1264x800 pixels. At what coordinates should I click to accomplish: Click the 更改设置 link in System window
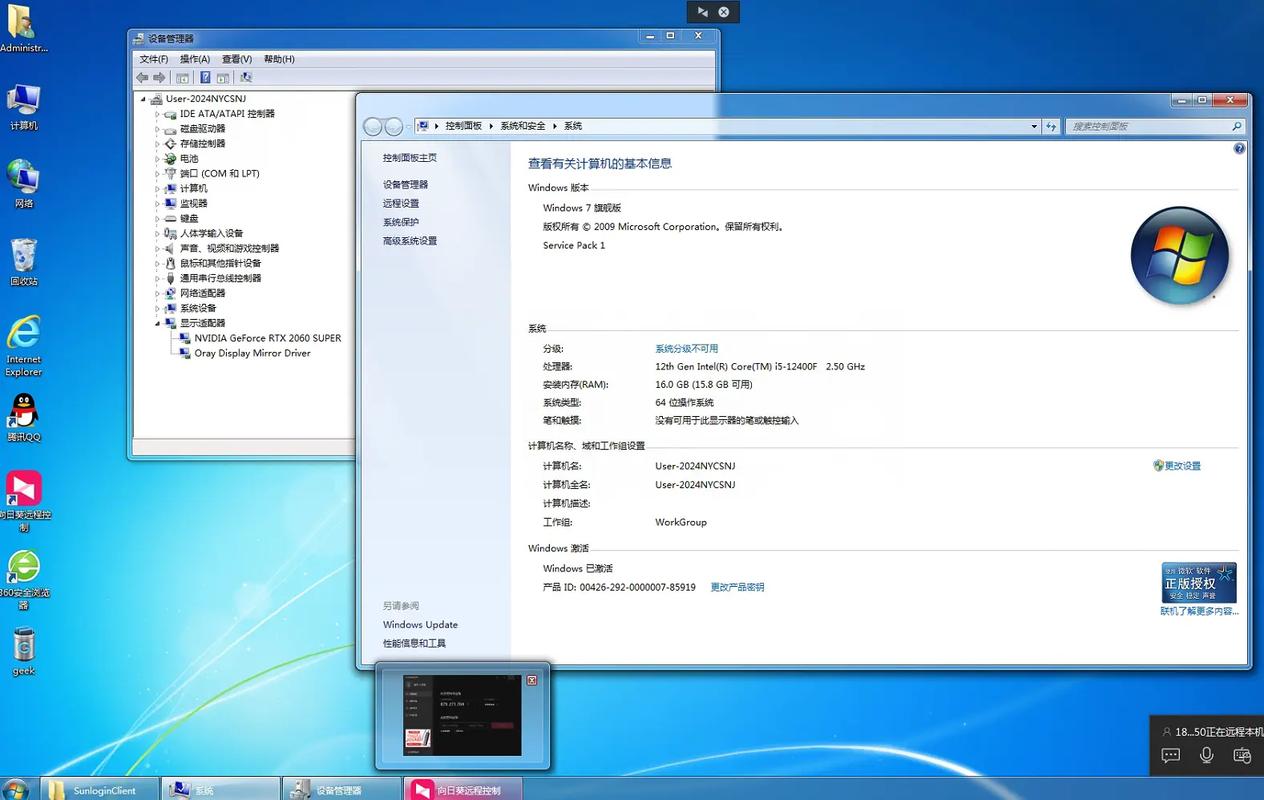click(1183, 465)
